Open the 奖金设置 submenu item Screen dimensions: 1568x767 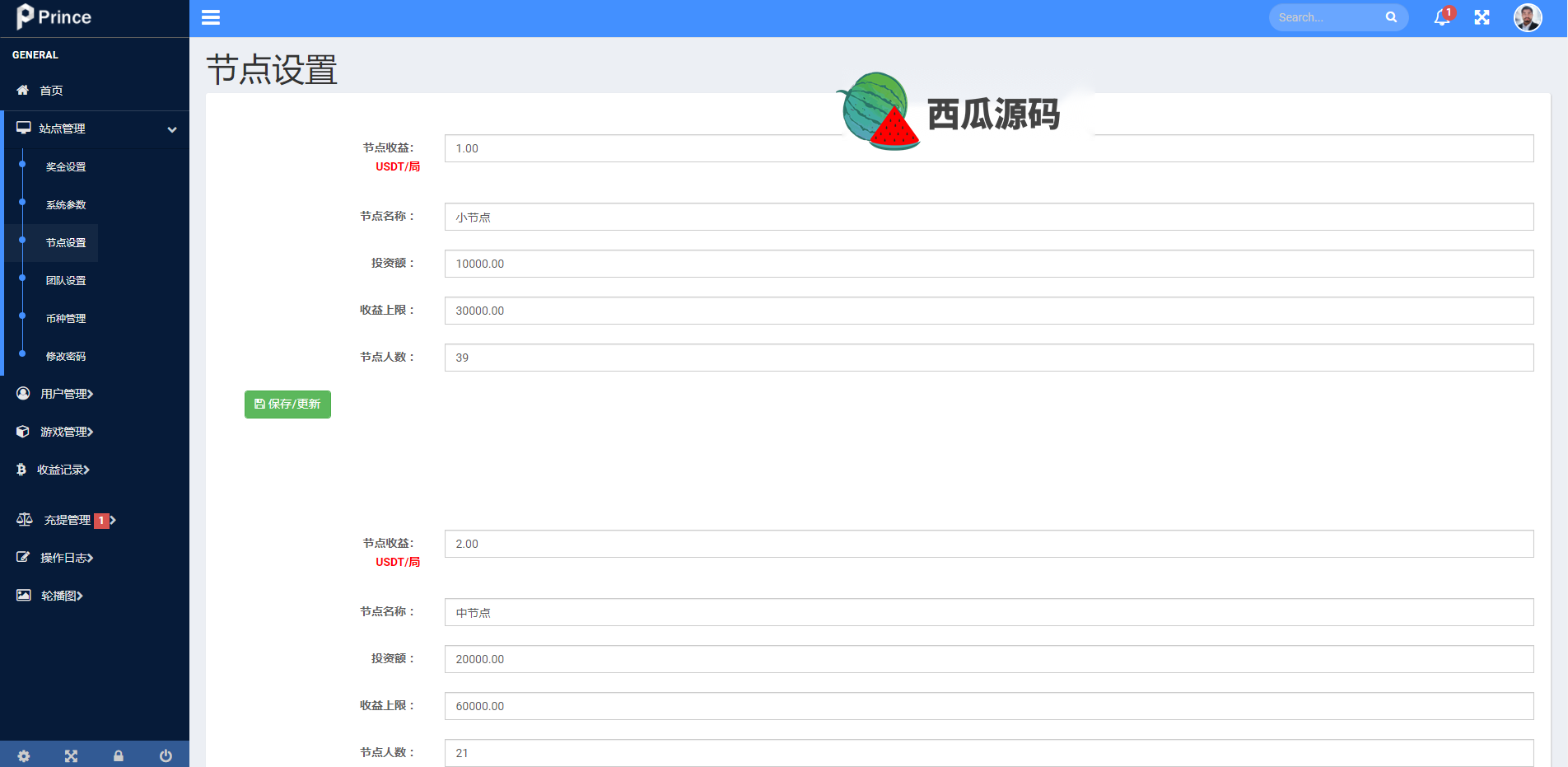(66, 166)
